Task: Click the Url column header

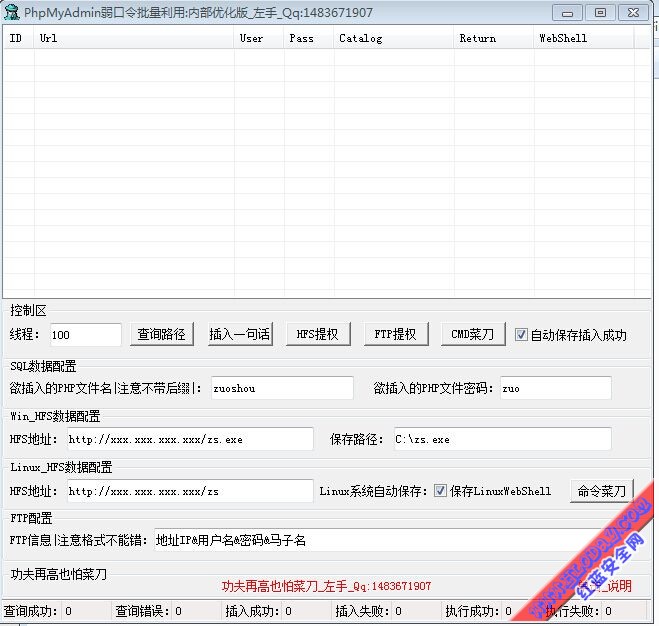Action: (x=134, y=38)
